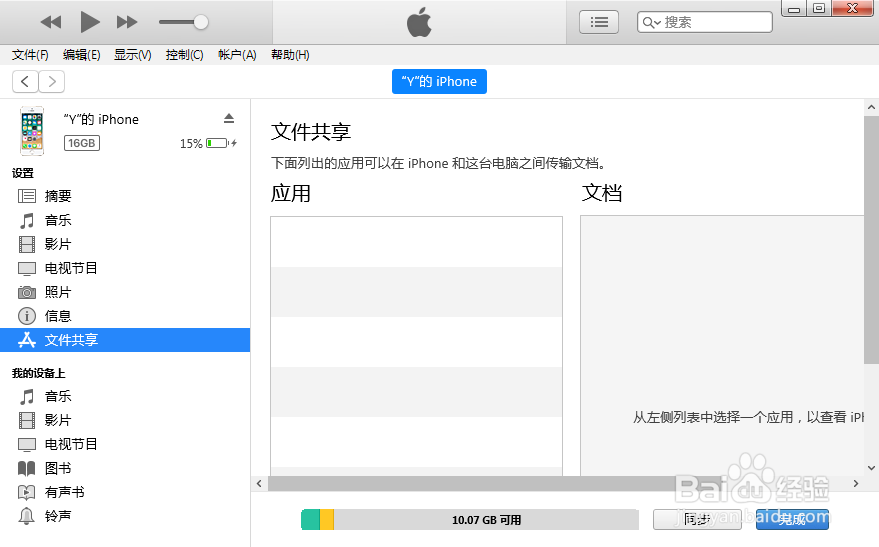Skip ahead with the fast-forward button
The width and height of the screenshot is (879, 547).
point(127,22)
